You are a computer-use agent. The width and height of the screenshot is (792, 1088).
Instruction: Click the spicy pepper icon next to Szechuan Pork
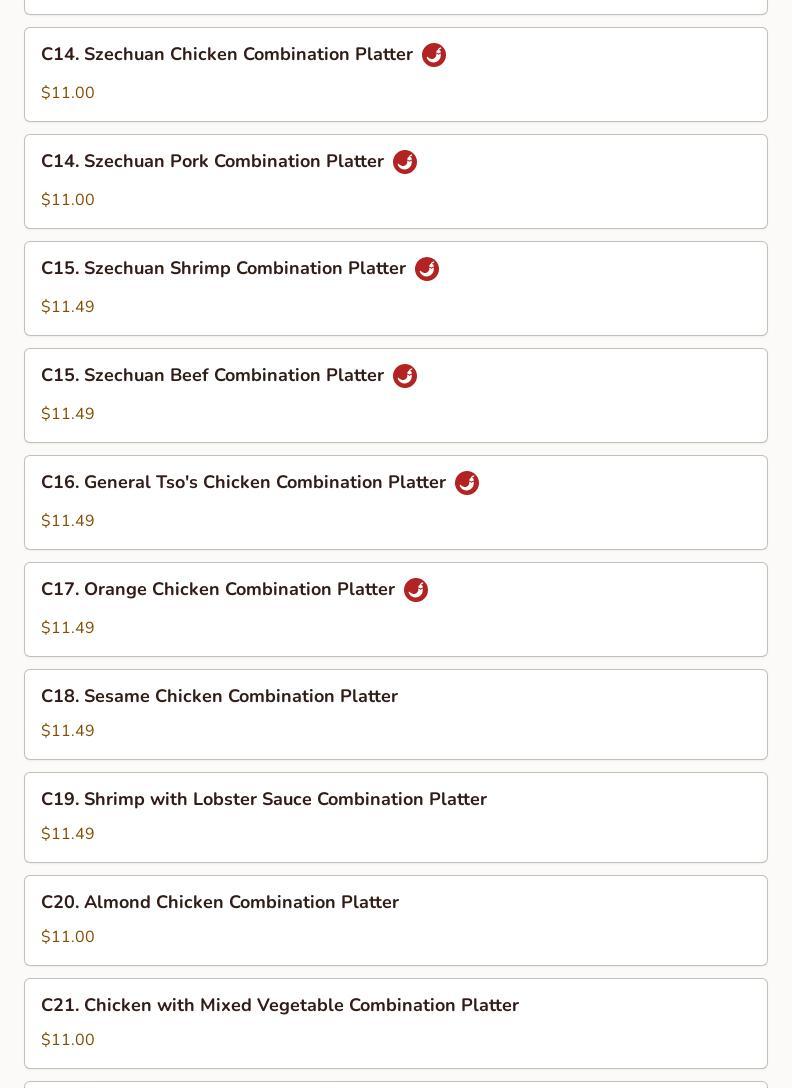click(x=405, y=162)
